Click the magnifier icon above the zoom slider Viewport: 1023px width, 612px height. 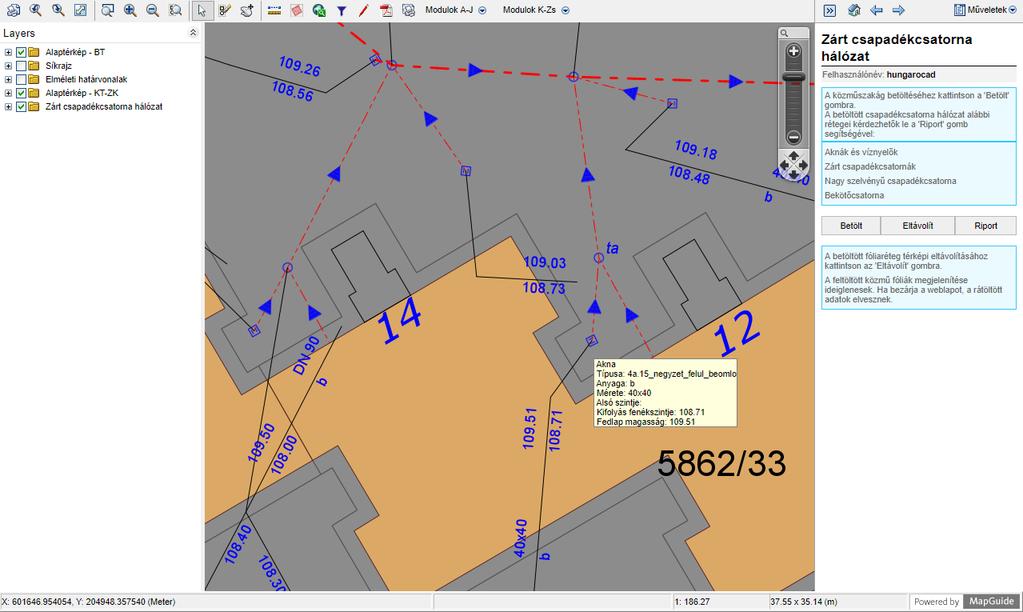pyautogui.click(x=784, y=33)
